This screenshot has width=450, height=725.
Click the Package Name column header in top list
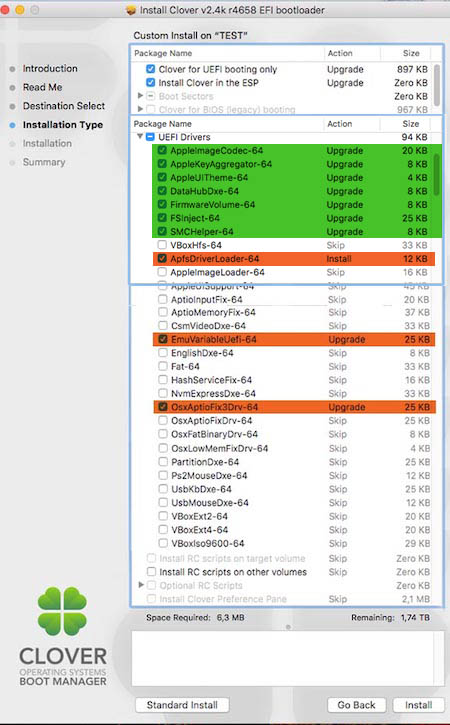click(x=163, y=53)
